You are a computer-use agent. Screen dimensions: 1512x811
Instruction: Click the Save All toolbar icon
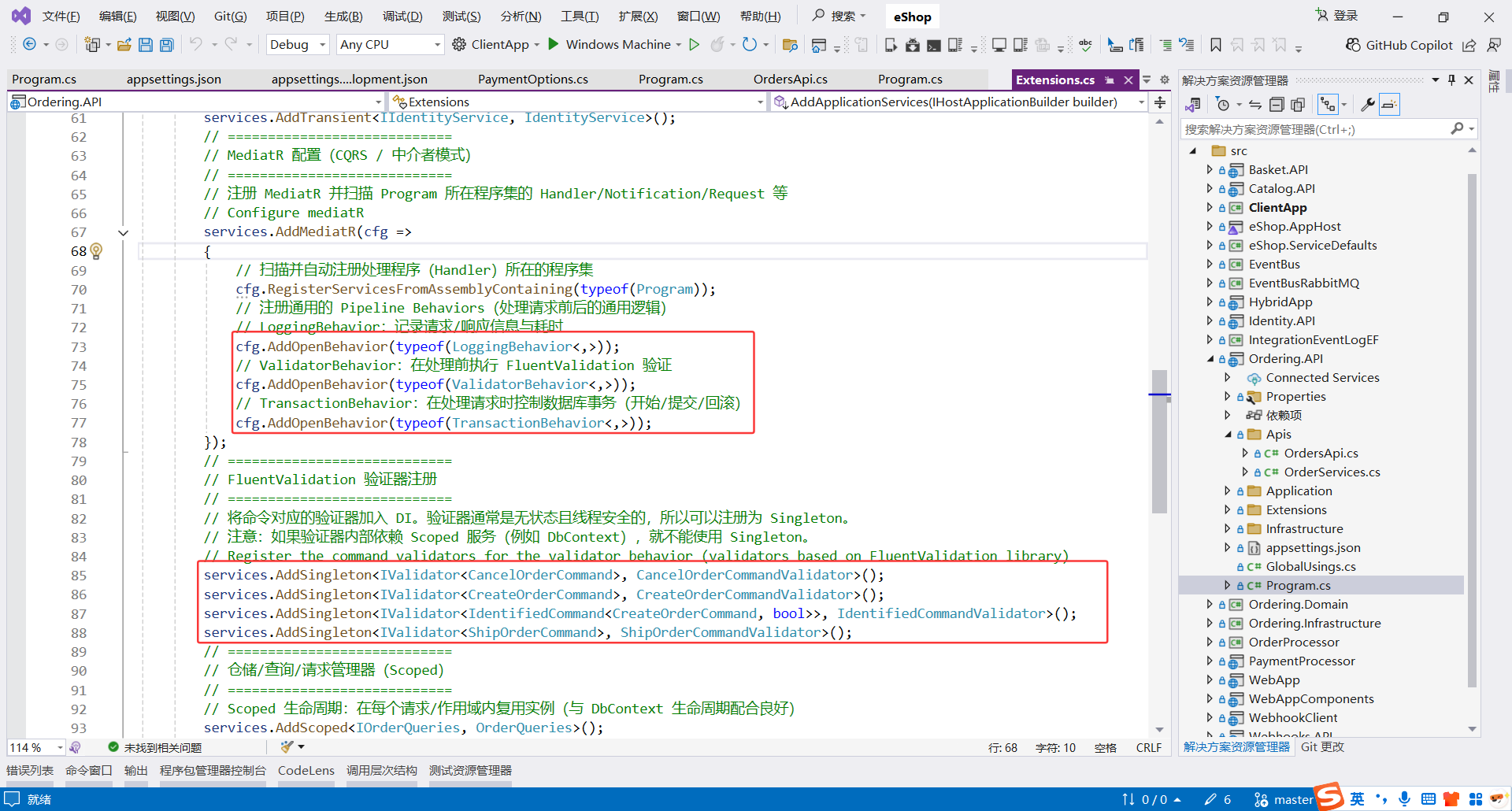coord(167,45)
